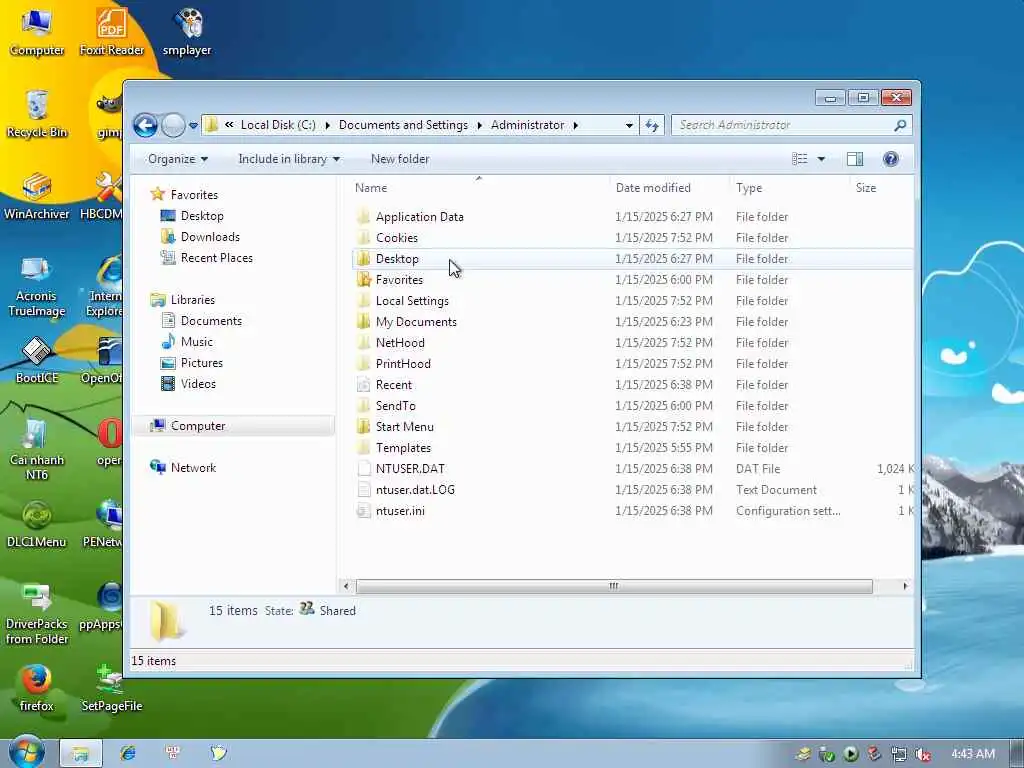This screenshot has width=1024, height=768.
Task: Click the horizontal scrollbar right arrow
Action: click(x=905, y=586)
